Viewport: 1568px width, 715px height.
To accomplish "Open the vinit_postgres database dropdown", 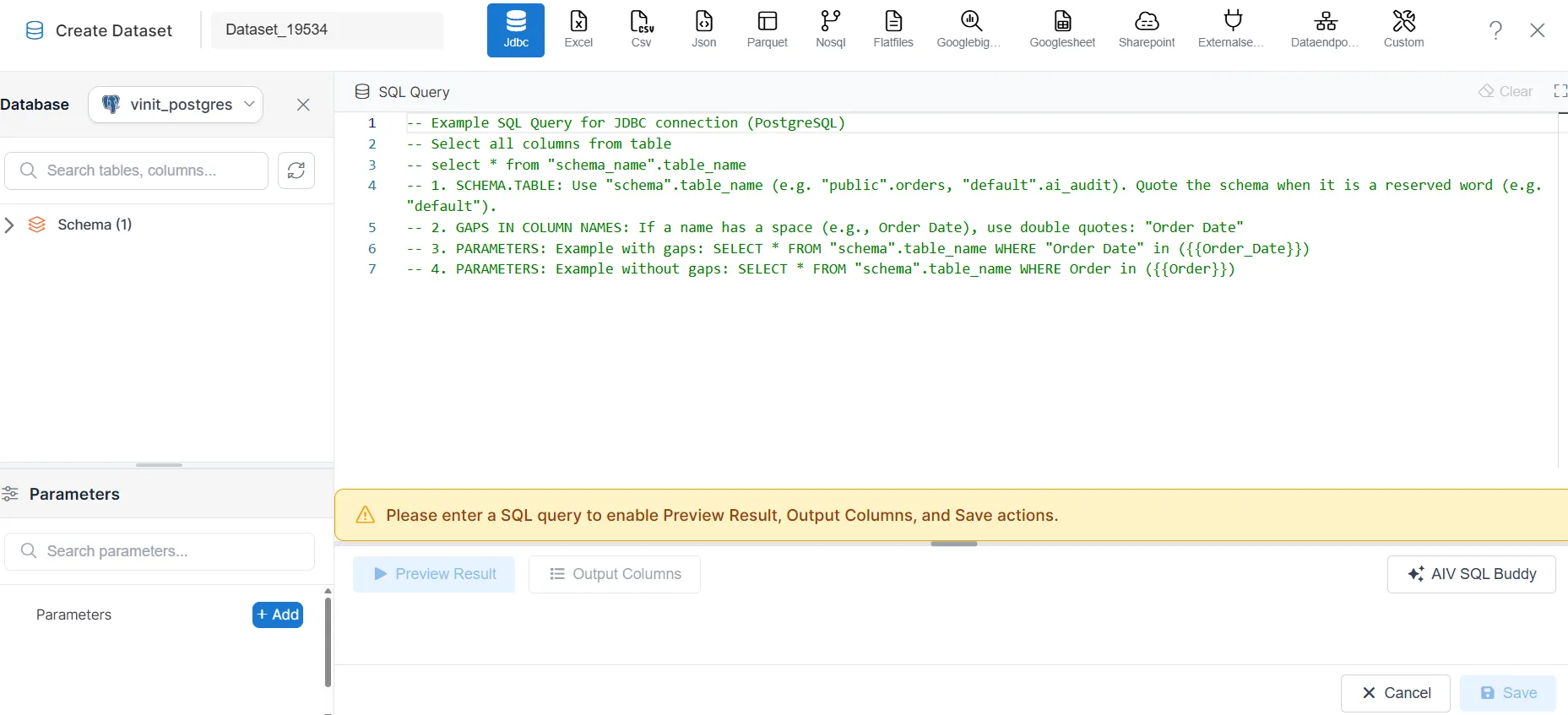I will coord(176,105).
